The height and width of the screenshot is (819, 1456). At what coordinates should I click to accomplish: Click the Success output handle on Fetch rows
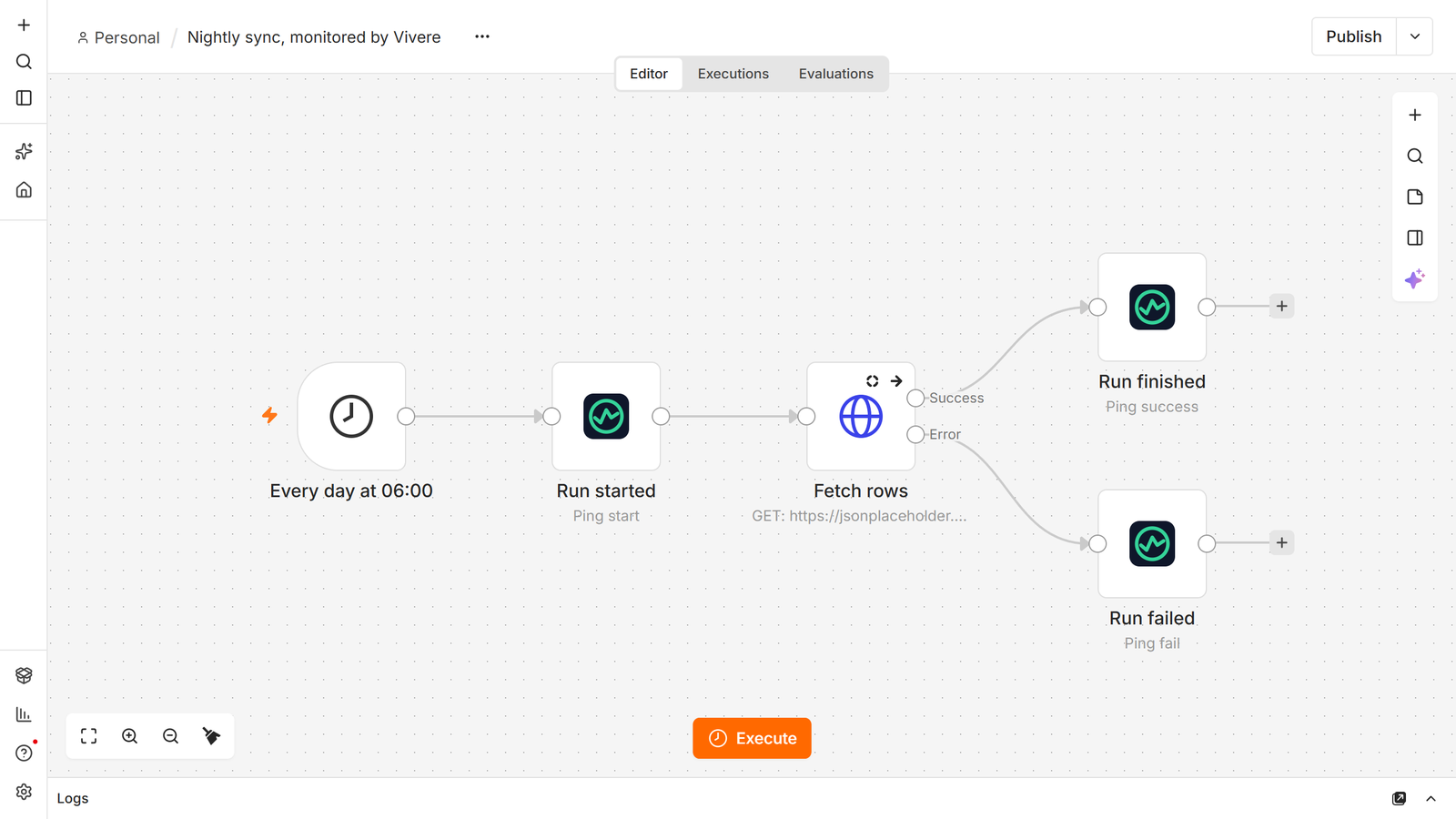[915, 398]
